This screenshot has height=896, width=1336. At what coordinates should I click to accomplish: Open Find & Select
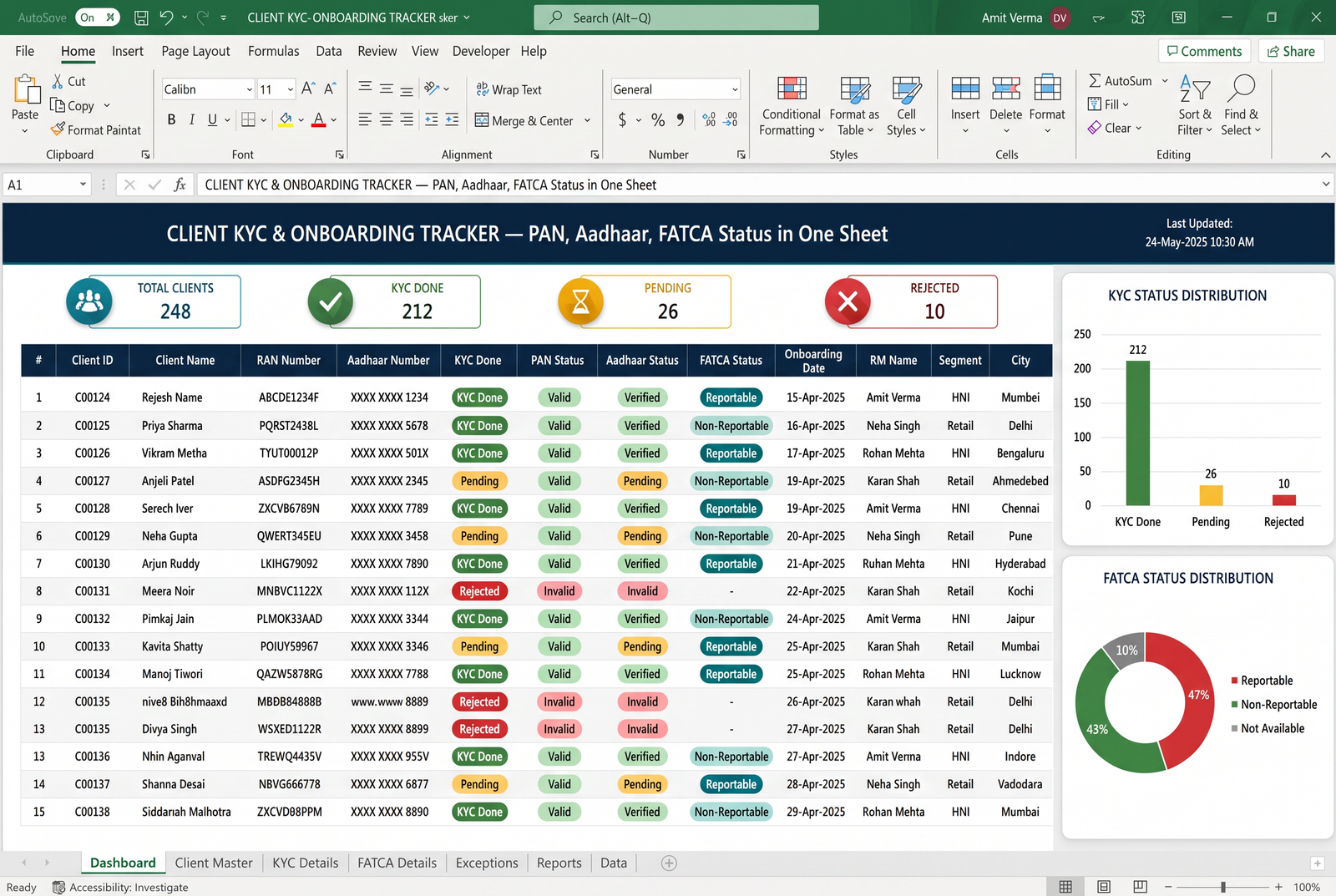point(1241,106)
